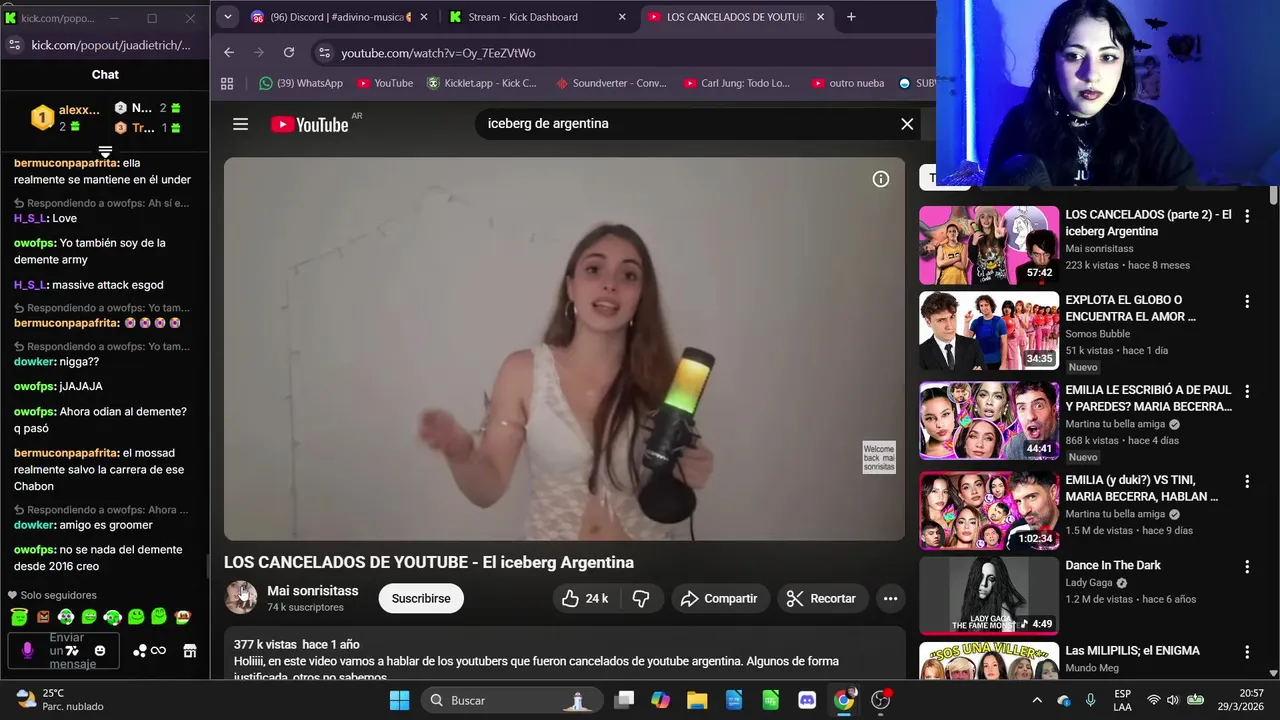This screenshot has height=720, width=1280.
Task: Clear the YouTube search box text
Action: tap(907, 124)
